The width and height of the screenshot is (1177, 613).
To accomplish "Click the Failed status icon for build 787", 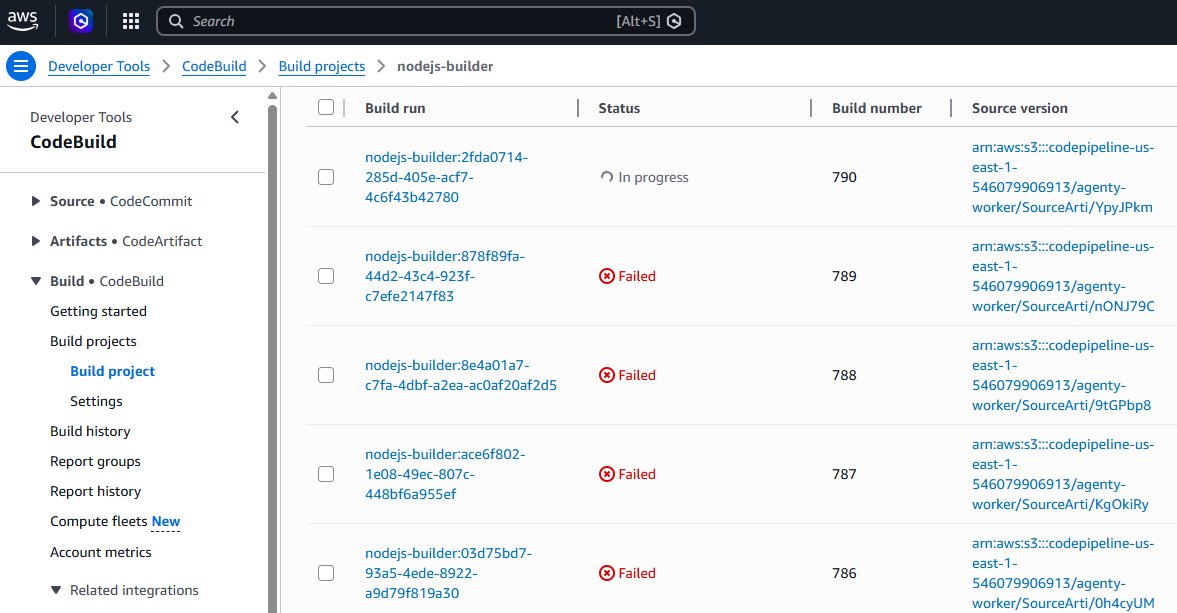I will tap(607, 474).
